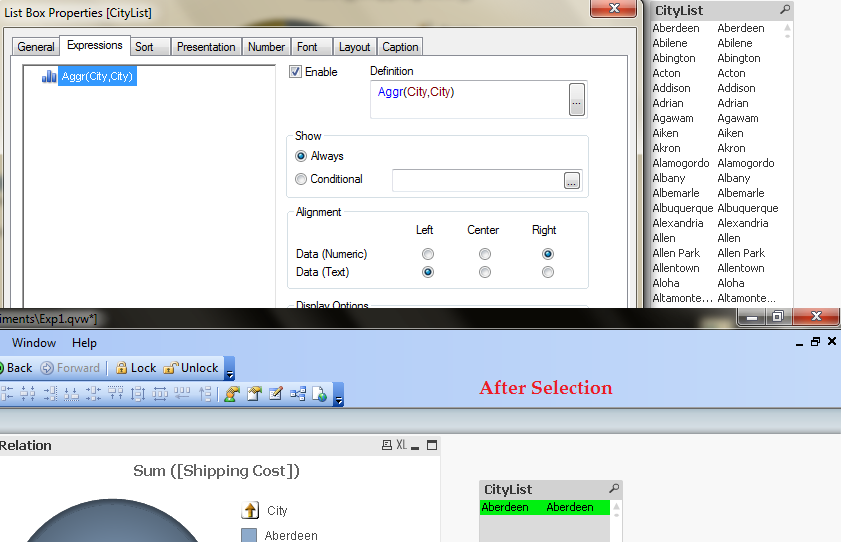Click the Lock selections padlock icon
The height and width of the screenshot is (542, 841).
coord(122,368)
